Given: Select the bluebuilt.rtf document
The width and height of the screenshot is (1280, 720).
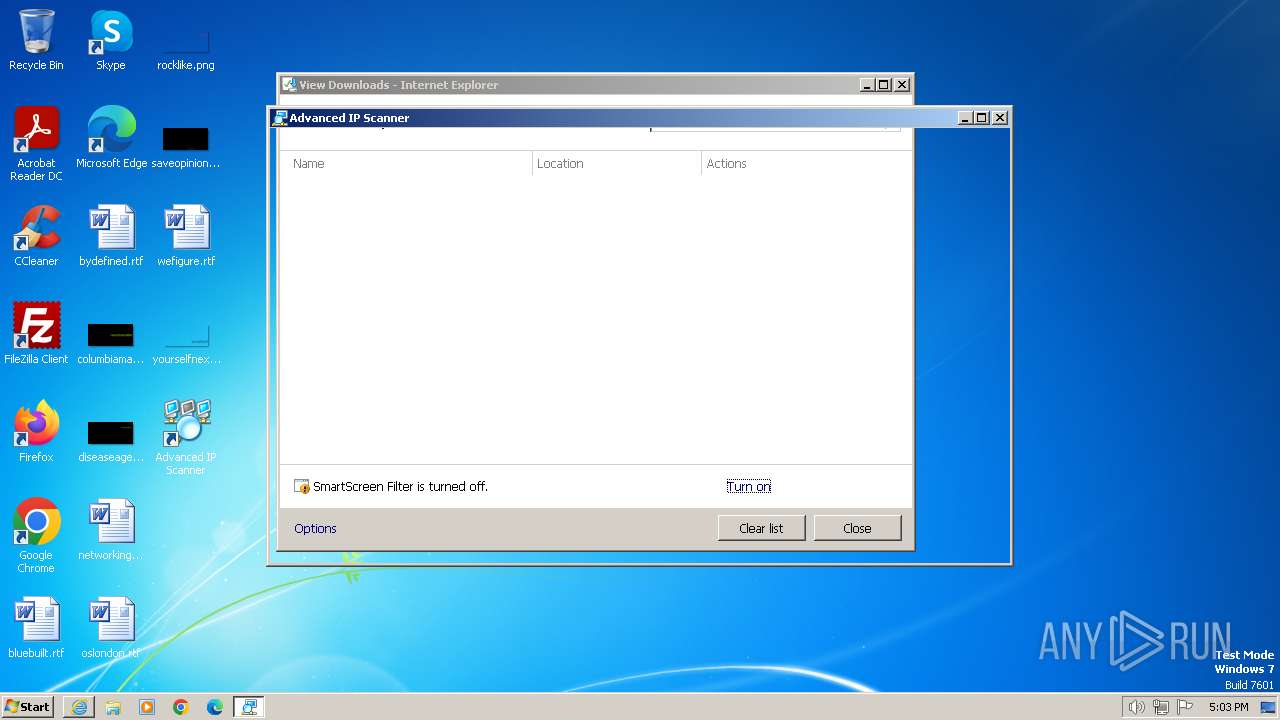Looking at the screenshot, I should tap(36, 628).
